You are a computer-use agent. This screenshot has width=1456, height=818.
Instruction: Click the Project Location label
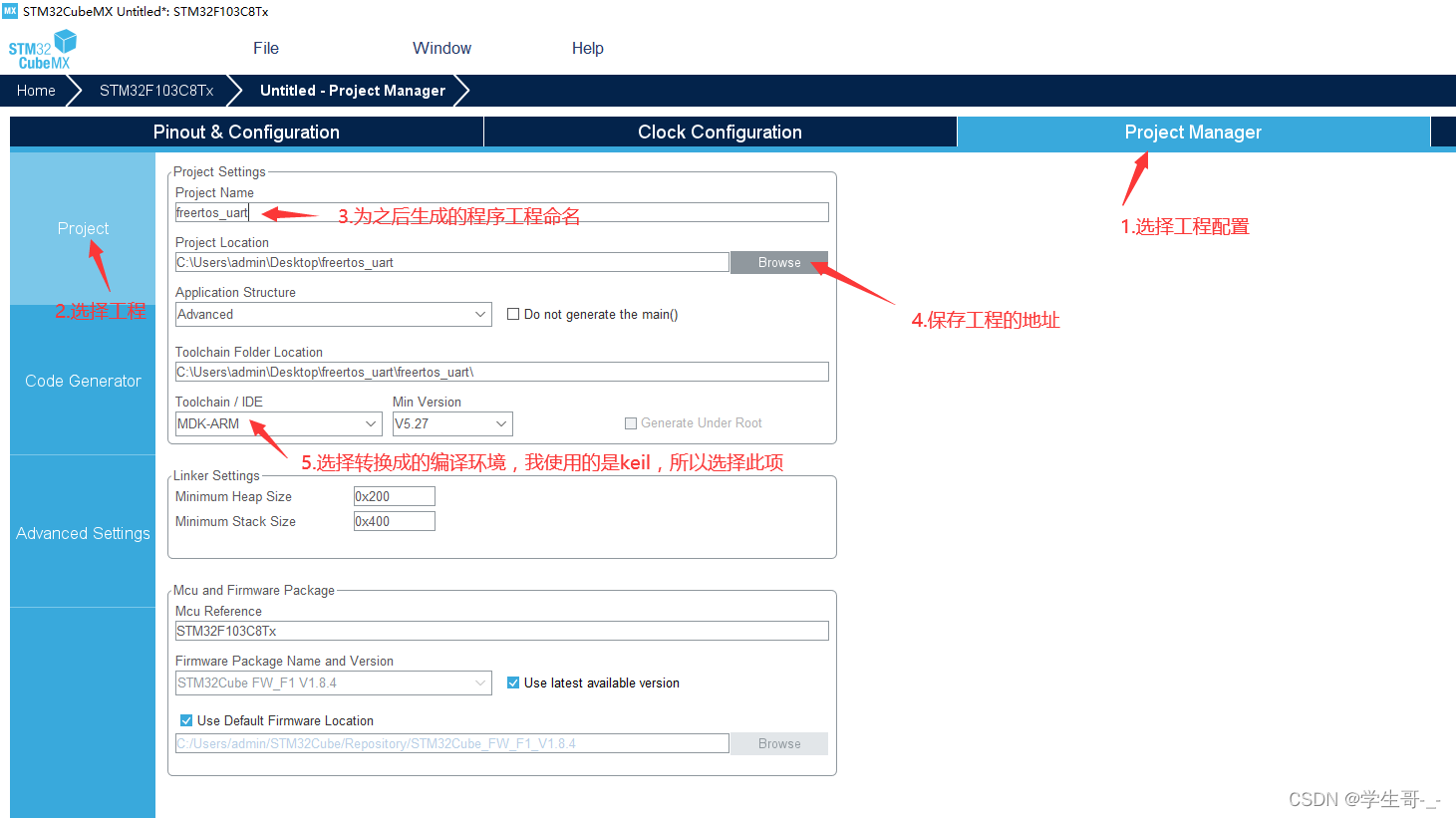[x=222, y=242]
